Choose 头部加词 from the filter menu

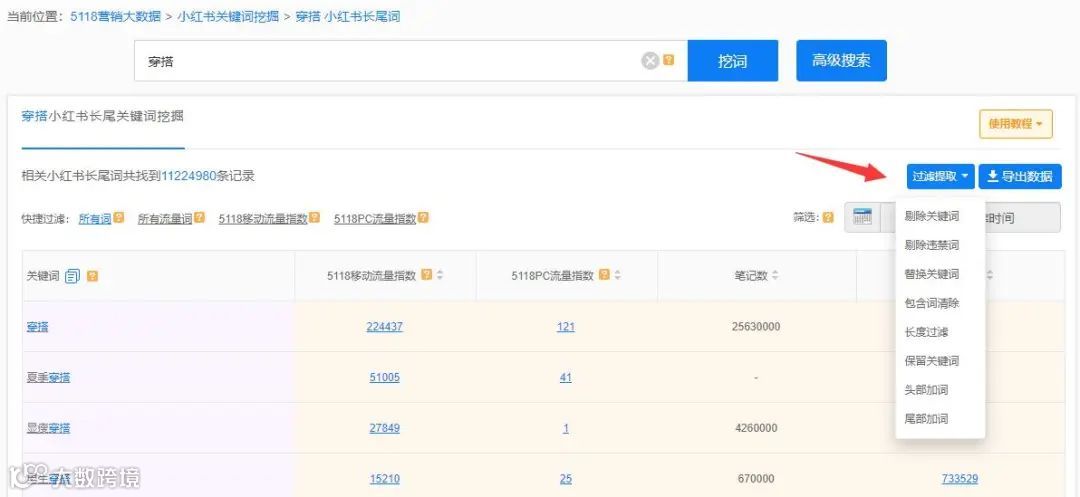tap(926, 390)
